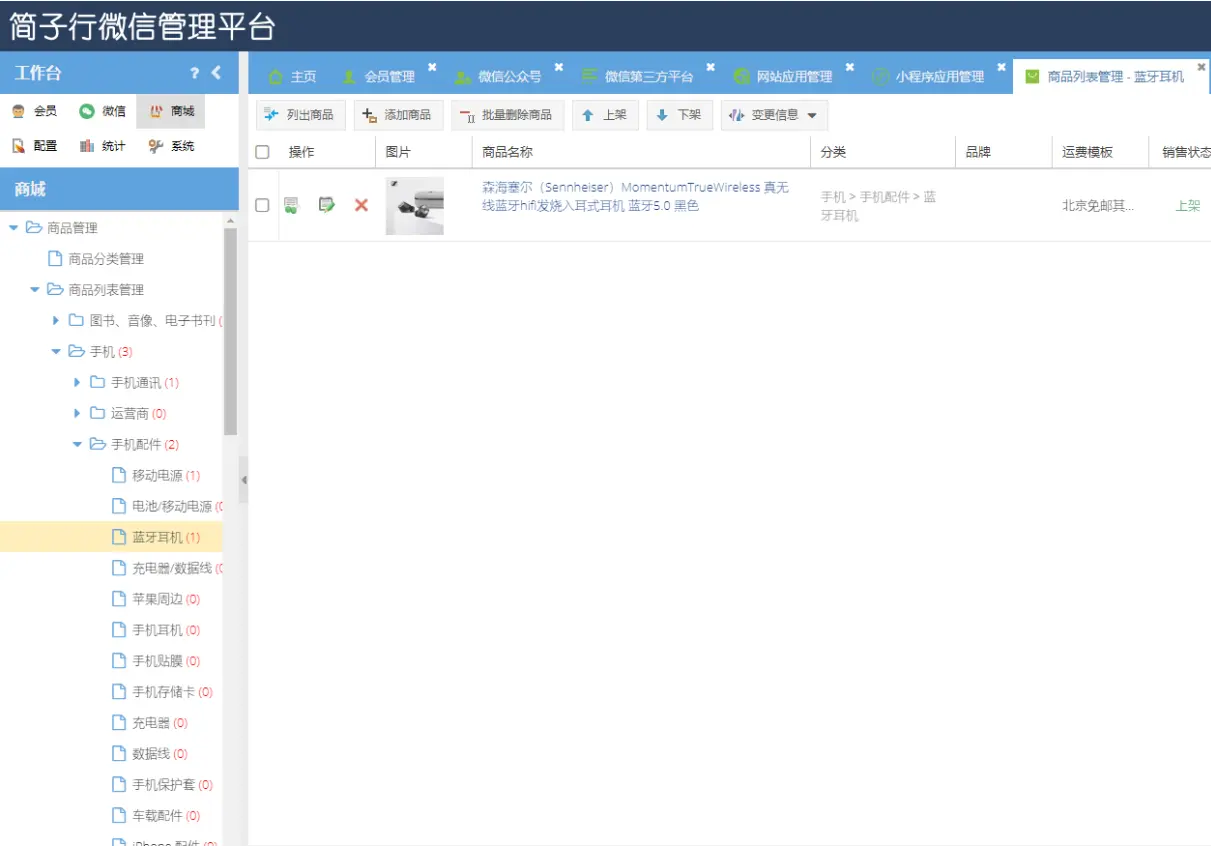Image resolution: width=1211 pixels, height=846 pixels.
Task: Click the sidebar splitter collapse handle
Action: [x=243, y=482]
